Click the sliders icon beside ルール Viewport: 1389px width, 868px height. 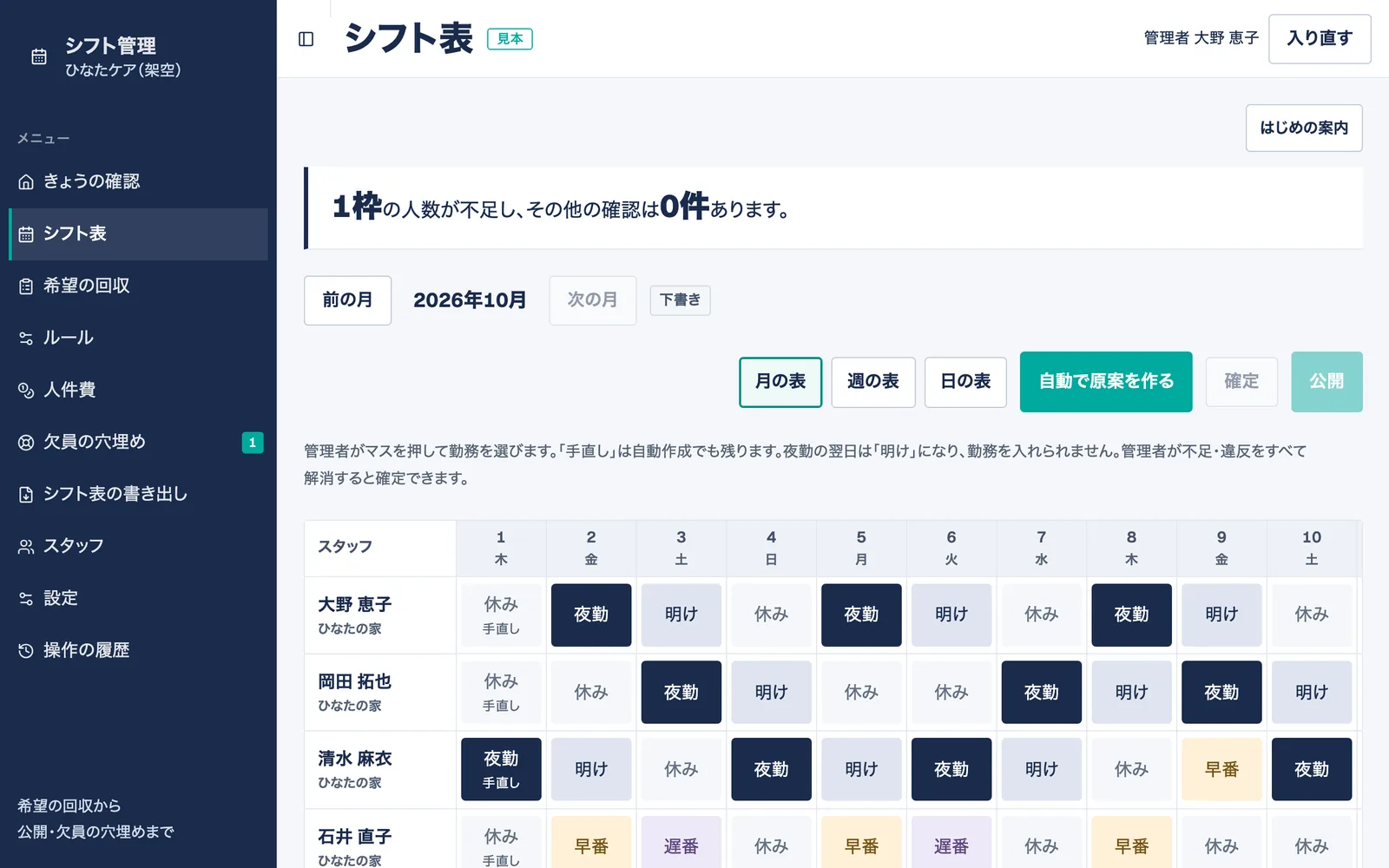pos(26,338)
